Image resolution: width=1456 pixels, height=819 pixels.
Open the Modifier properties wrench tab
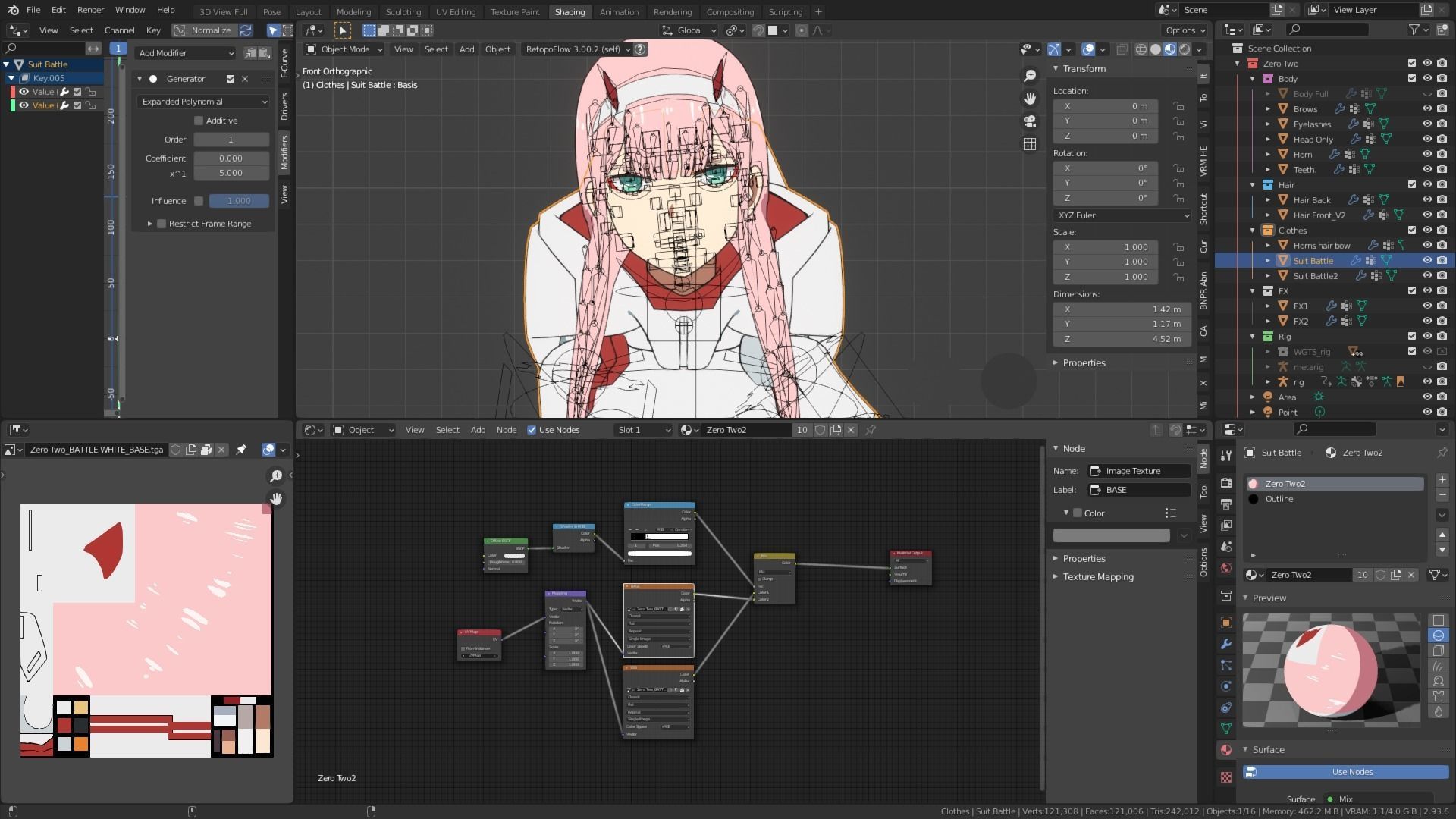coord(1226,644)
